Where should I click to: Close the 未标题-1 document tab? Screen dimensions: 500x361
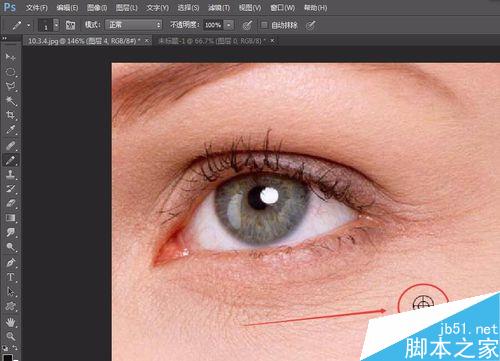pos(272,41)
